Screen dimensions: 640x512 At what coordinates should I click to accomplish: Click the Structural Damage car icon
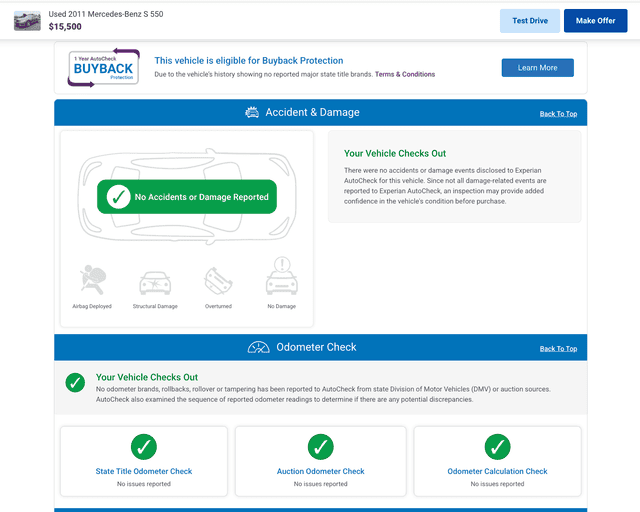click(155, 282)
